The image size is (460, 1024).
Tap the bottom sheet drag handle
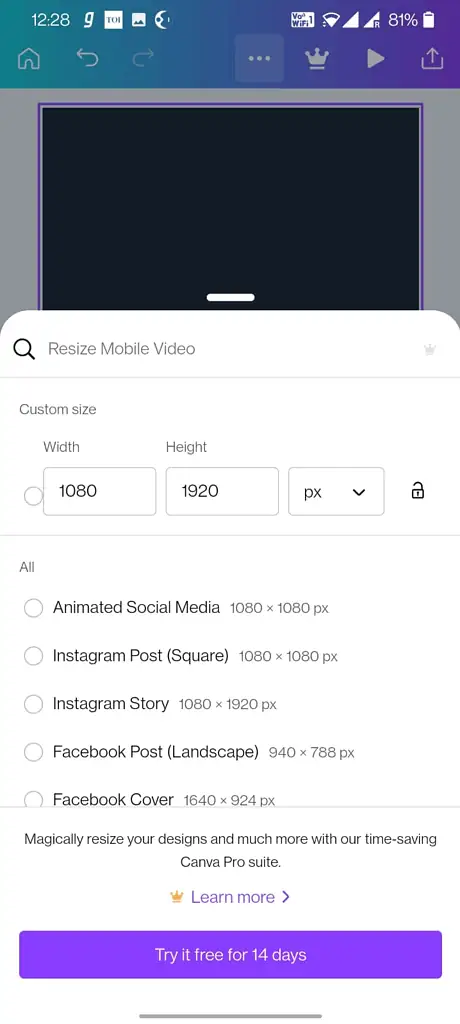(x=230, y=297)
